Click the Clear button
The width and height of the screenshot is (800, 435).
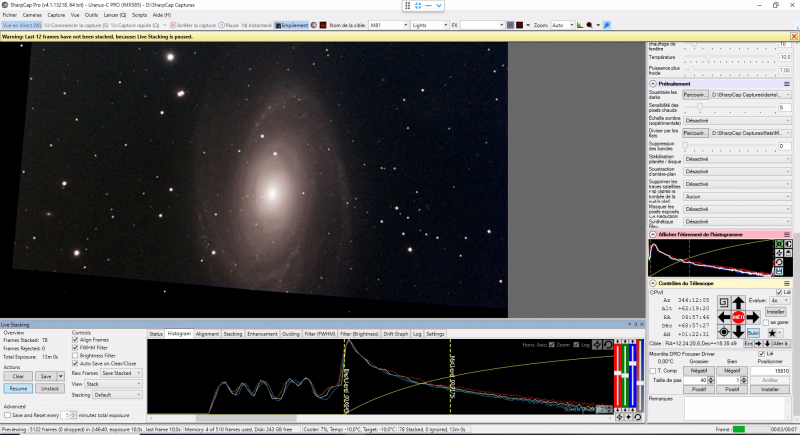(18, 376)
